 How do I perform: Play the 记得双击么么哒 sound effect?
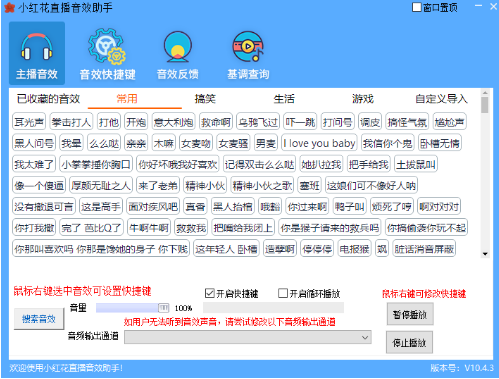point(259,164)
